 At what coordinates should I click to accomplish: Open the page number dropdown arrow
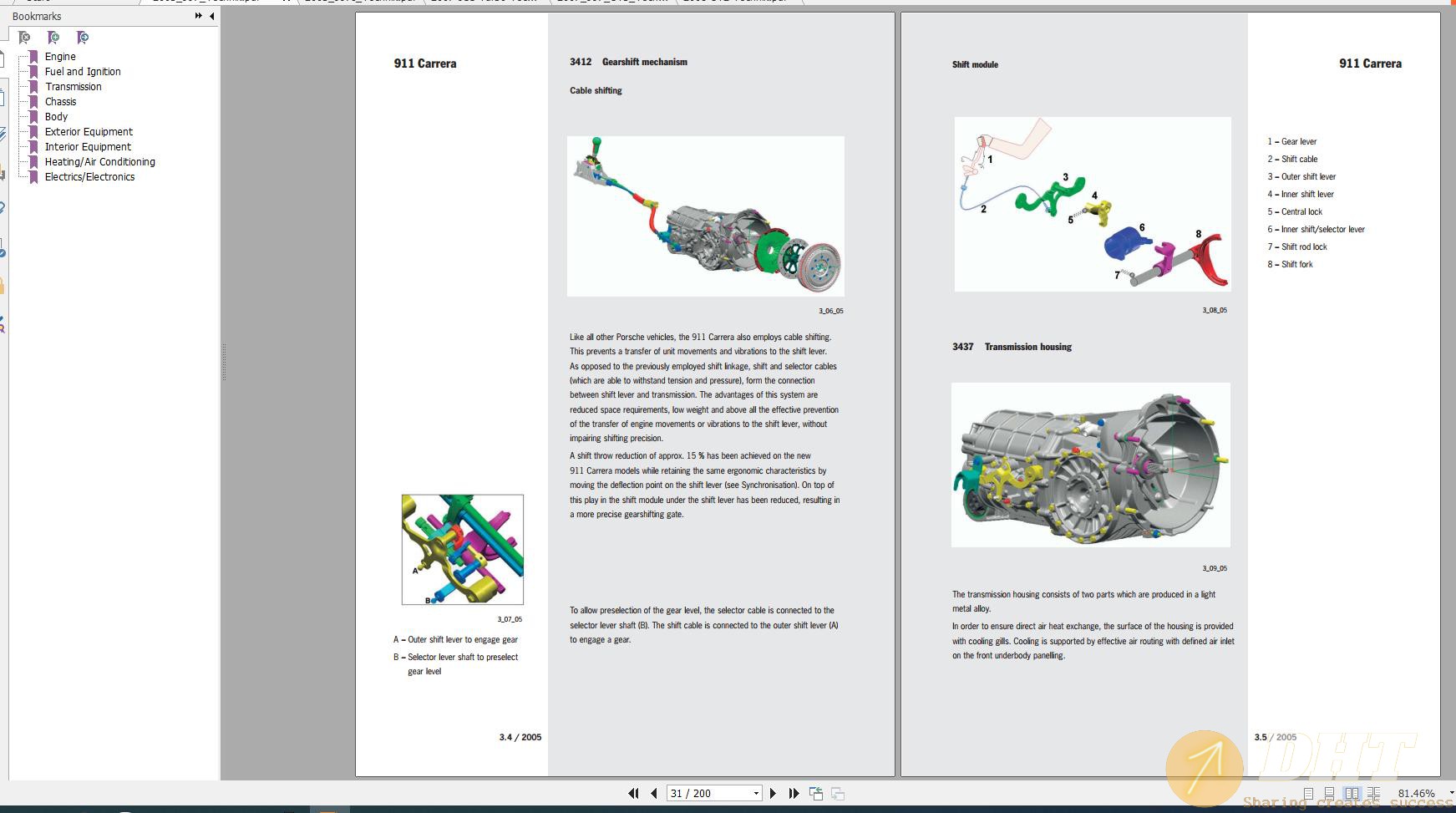click(x=756, y=793)
